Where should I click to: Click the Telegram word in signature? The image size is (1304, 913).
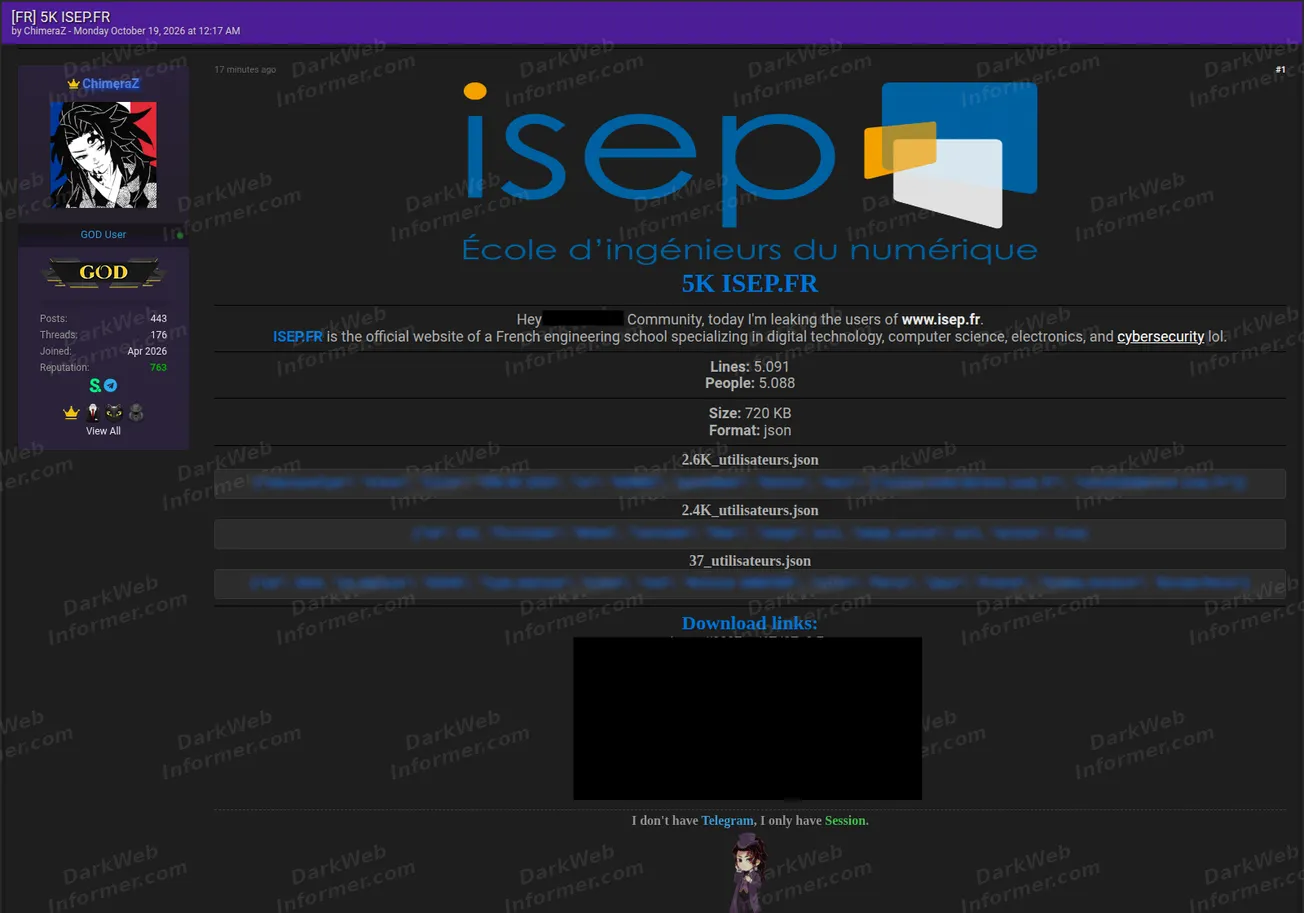click(x=727, y=821)
